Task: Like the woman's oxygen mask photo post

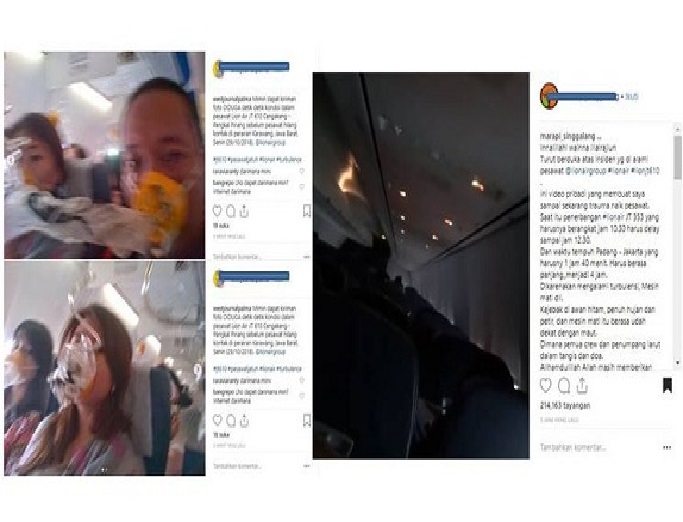Action: pyautogui.click(x=217, y=420)
